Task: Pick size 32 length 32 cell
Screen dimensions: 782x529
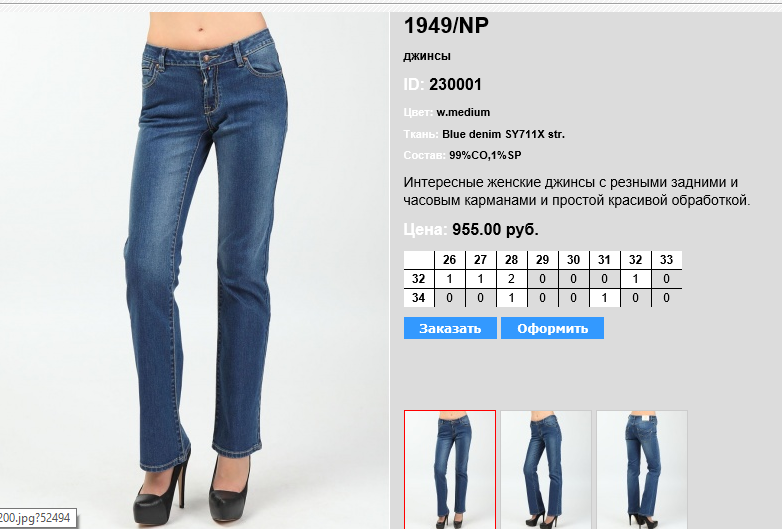Action: 635,279
